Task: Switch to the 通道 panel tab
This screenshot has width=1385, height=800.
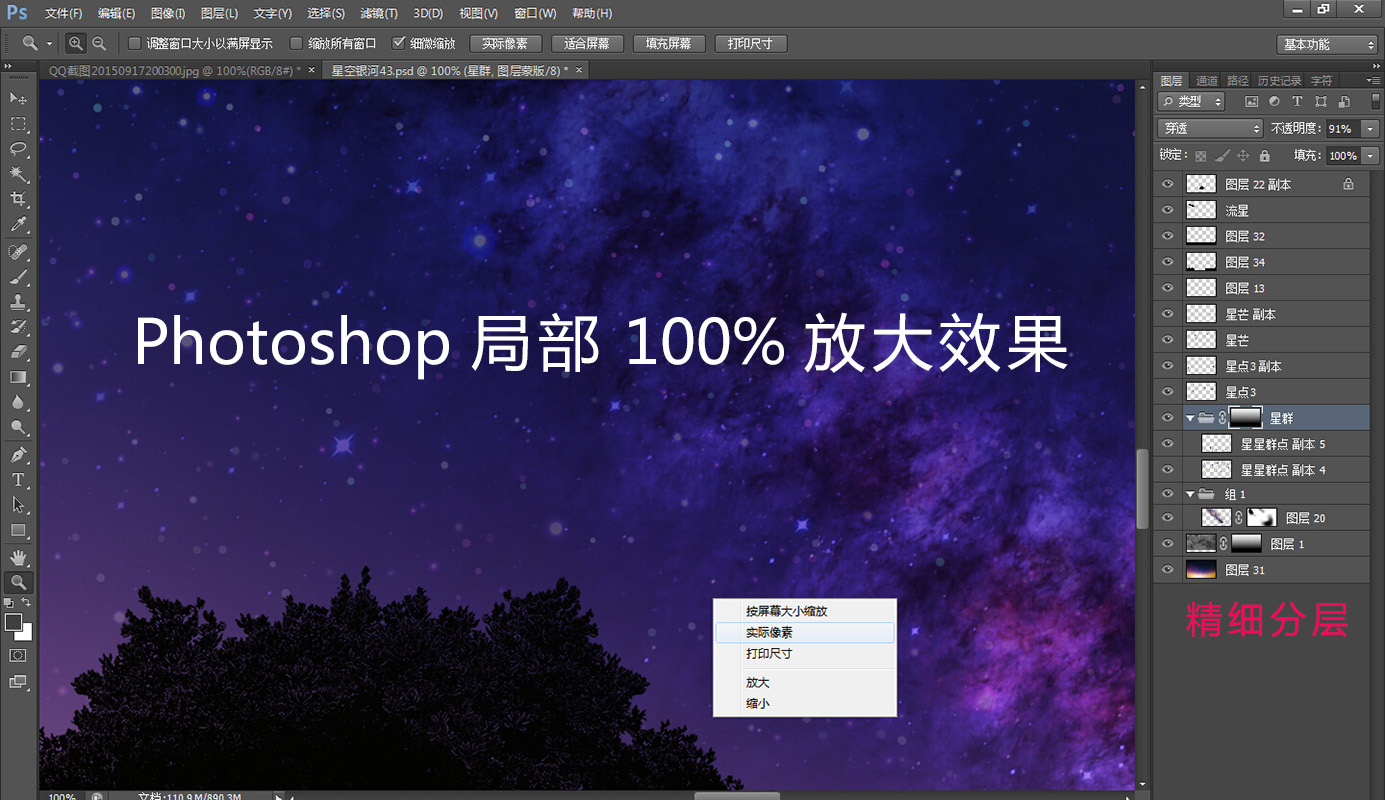Action: pyautogui.click(x=1207, y=80)
